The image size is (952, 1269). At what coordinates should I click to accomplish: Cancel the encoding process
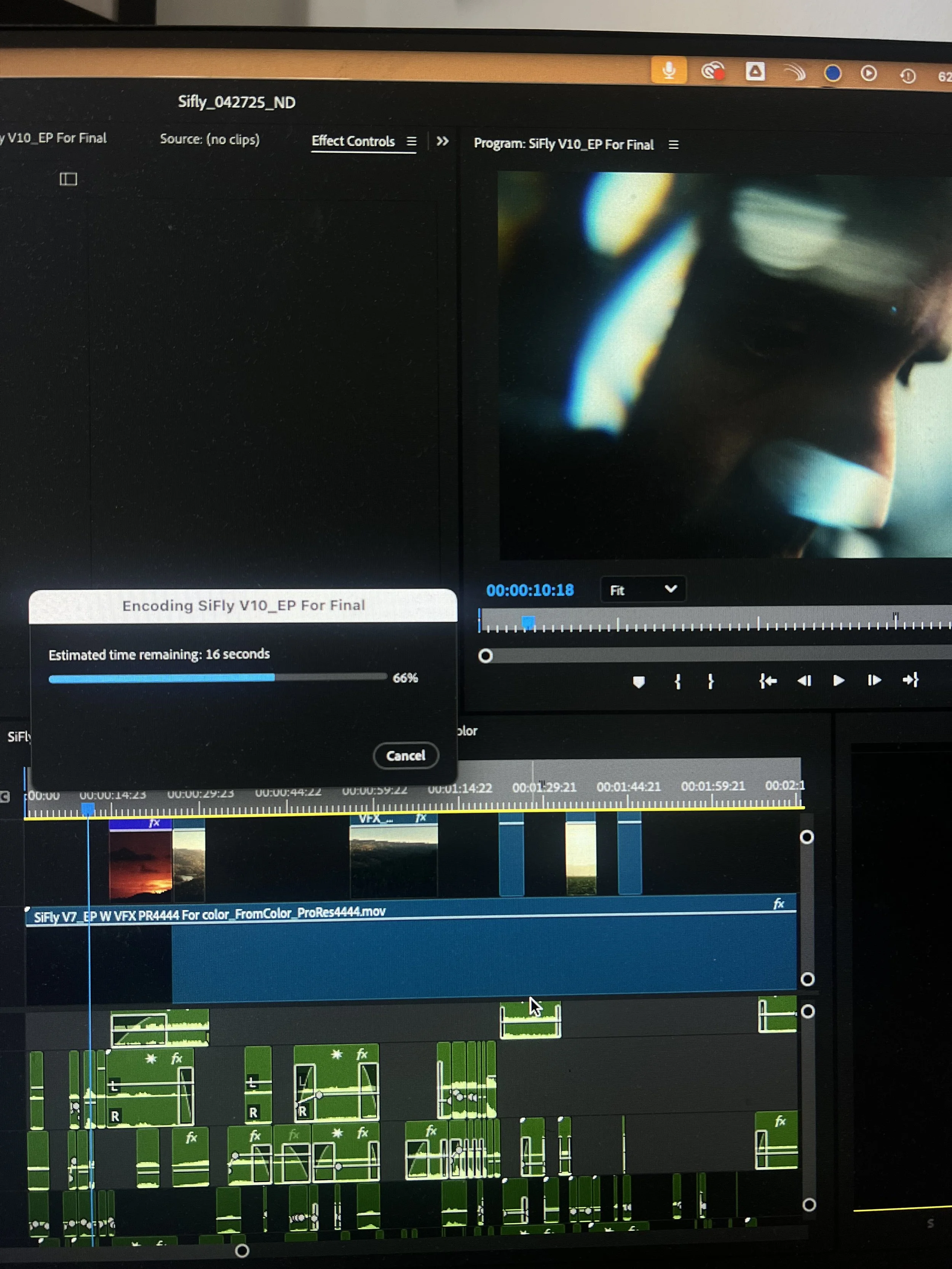pos(406,755)
